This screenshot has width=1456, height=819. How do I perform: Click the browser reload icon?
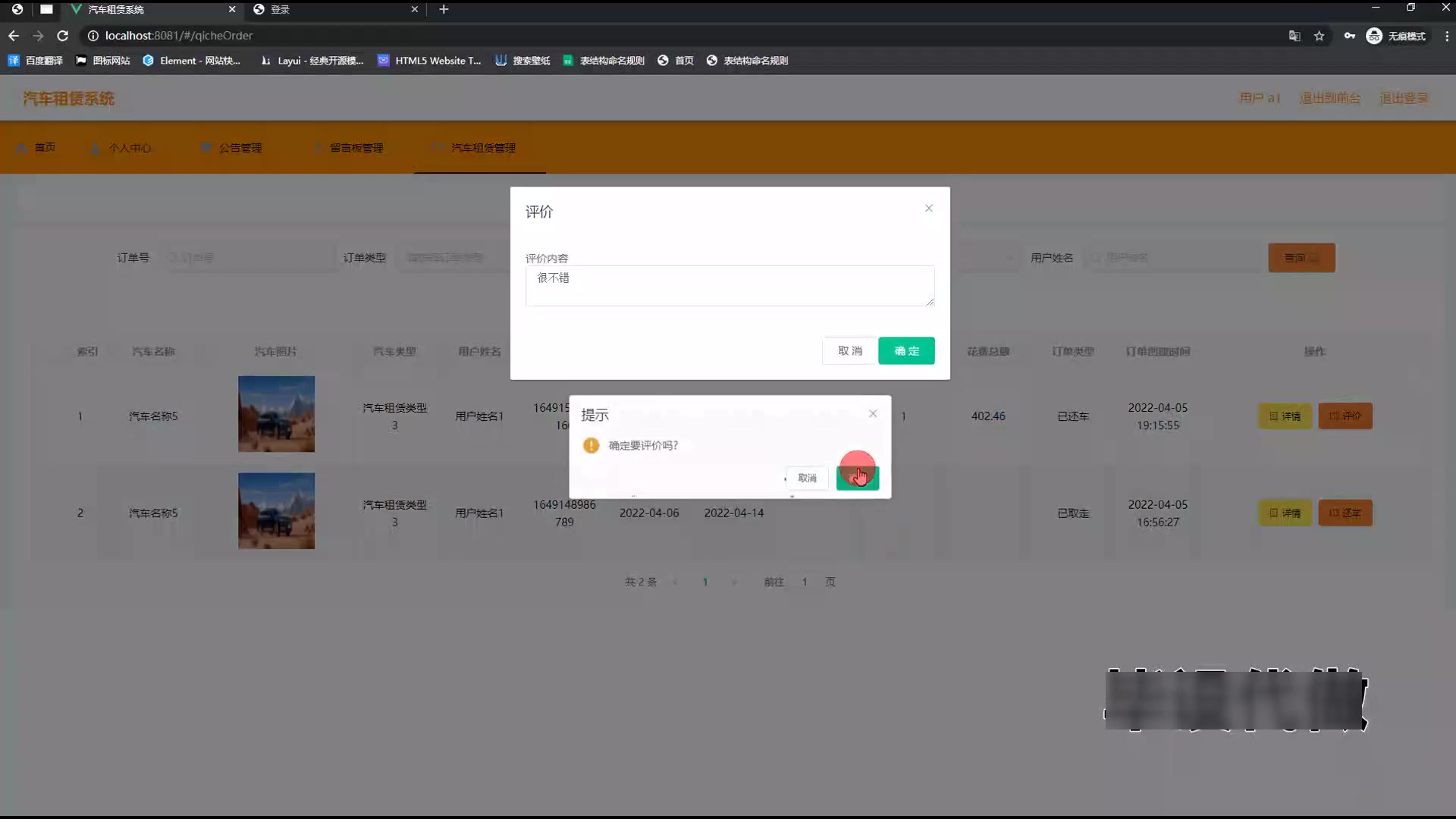coord(63,36)
